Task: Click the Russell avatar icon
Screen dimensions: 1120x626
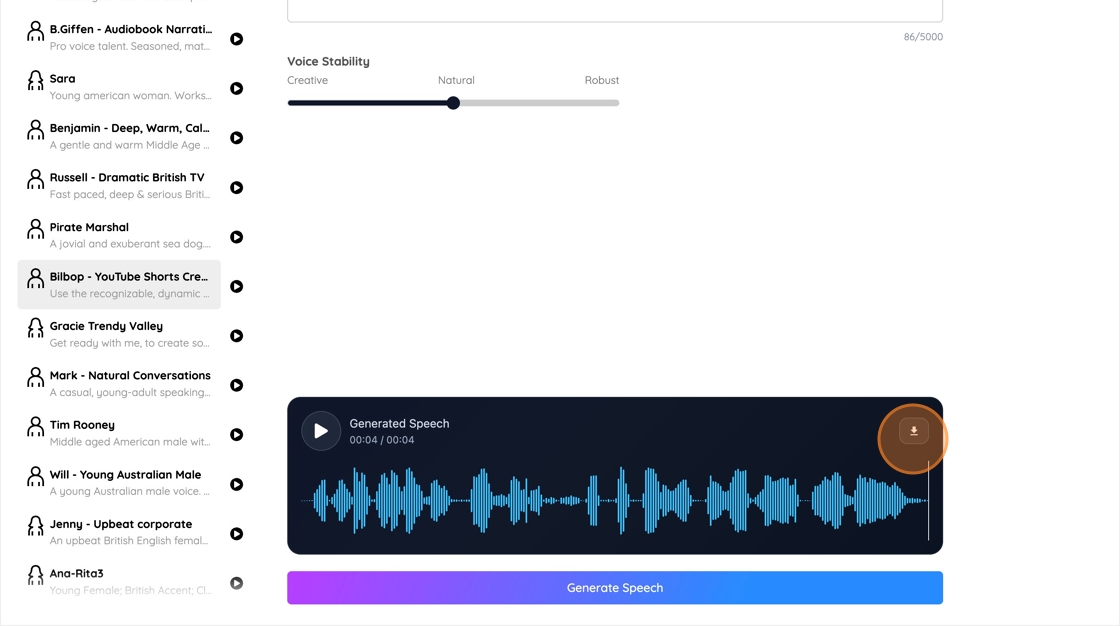Action: pos(35,179)
